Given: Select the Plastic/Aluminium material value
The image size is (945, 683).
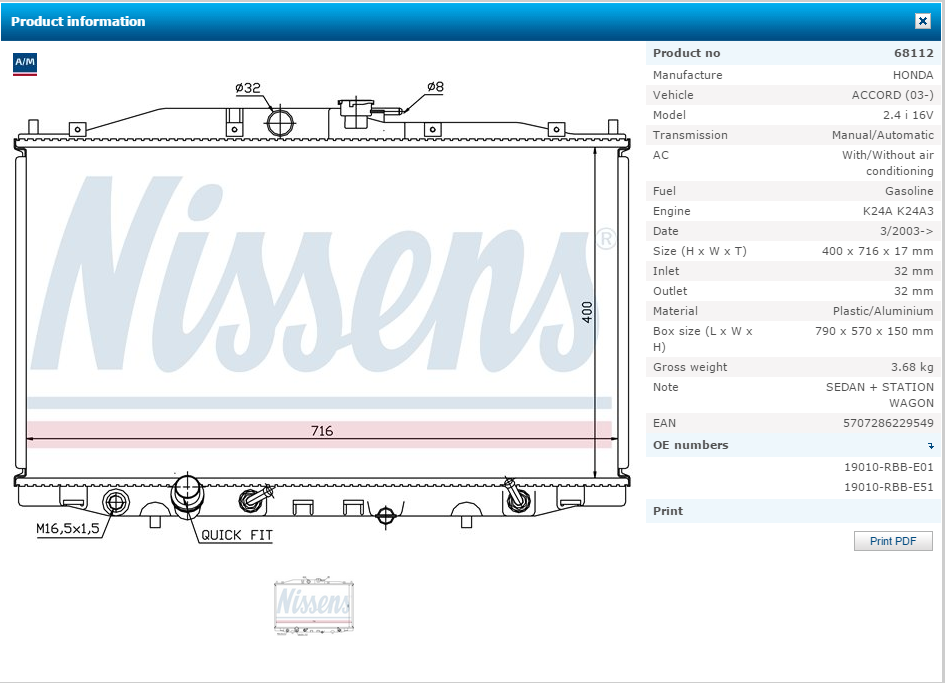Looking at the screenshot, I should tap(883, 311).
